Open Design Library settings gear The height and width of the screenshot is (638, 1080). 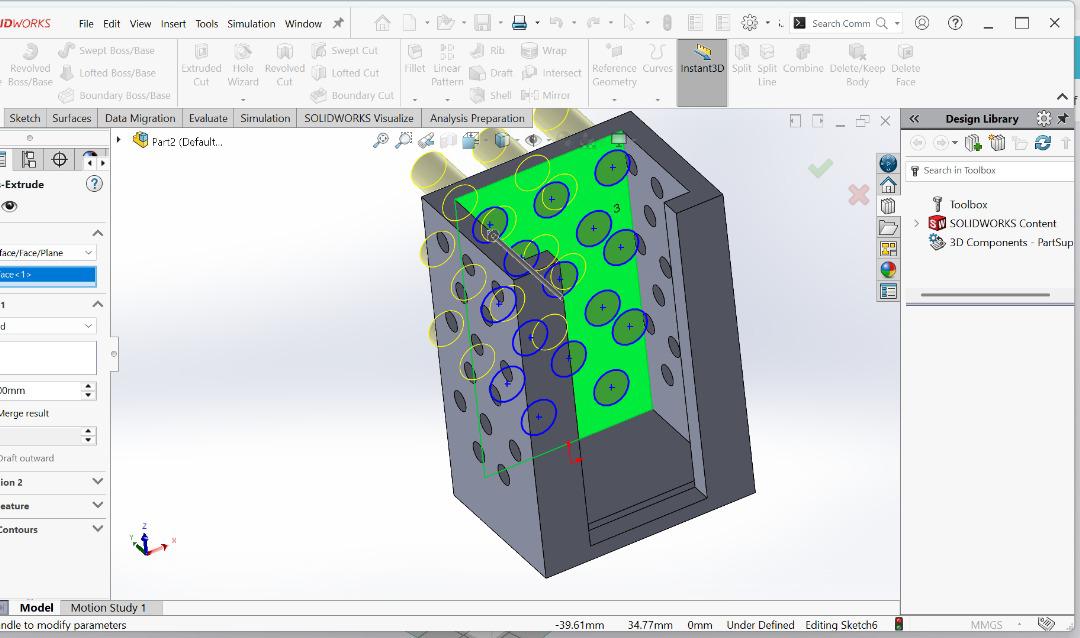[1044, 119]
